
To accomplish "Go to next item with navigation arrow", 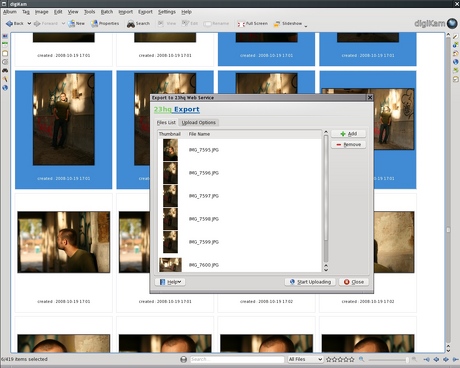I will (446, 359).
